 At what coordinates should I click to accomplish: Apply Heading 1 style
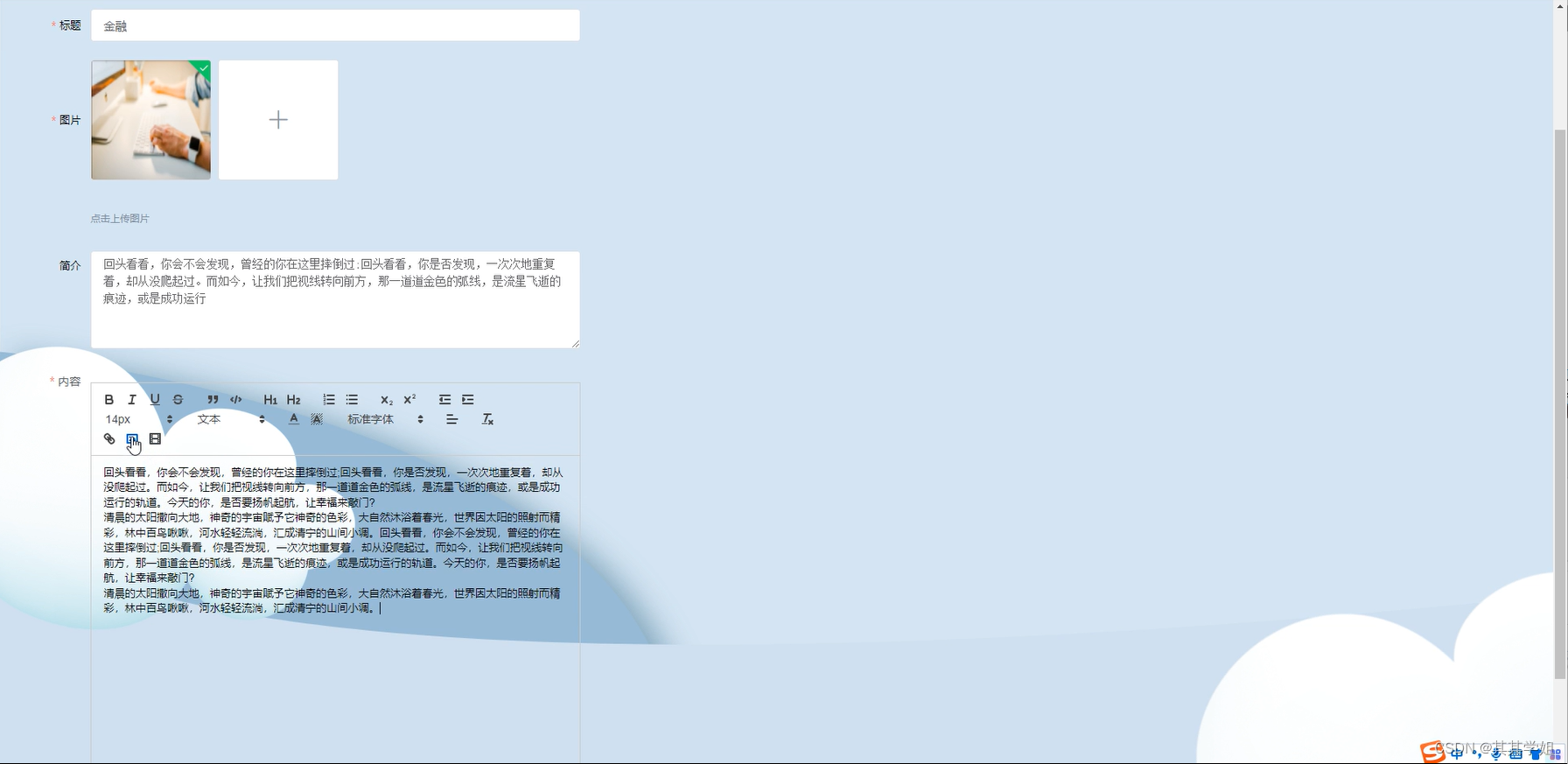270,400
